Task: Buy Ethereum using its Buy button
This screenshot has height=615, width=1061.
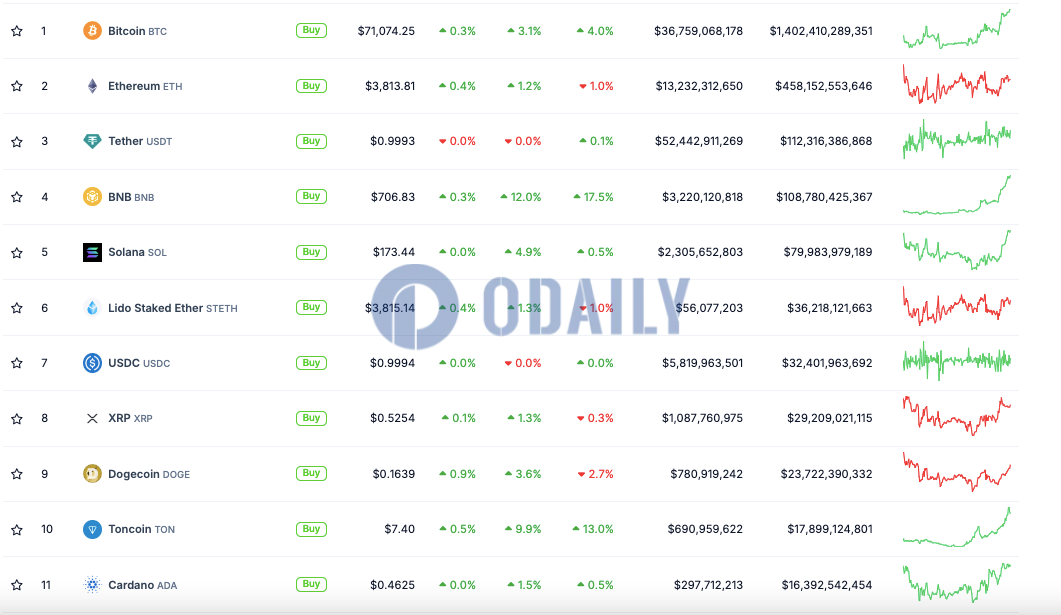Action: (311, 86)
